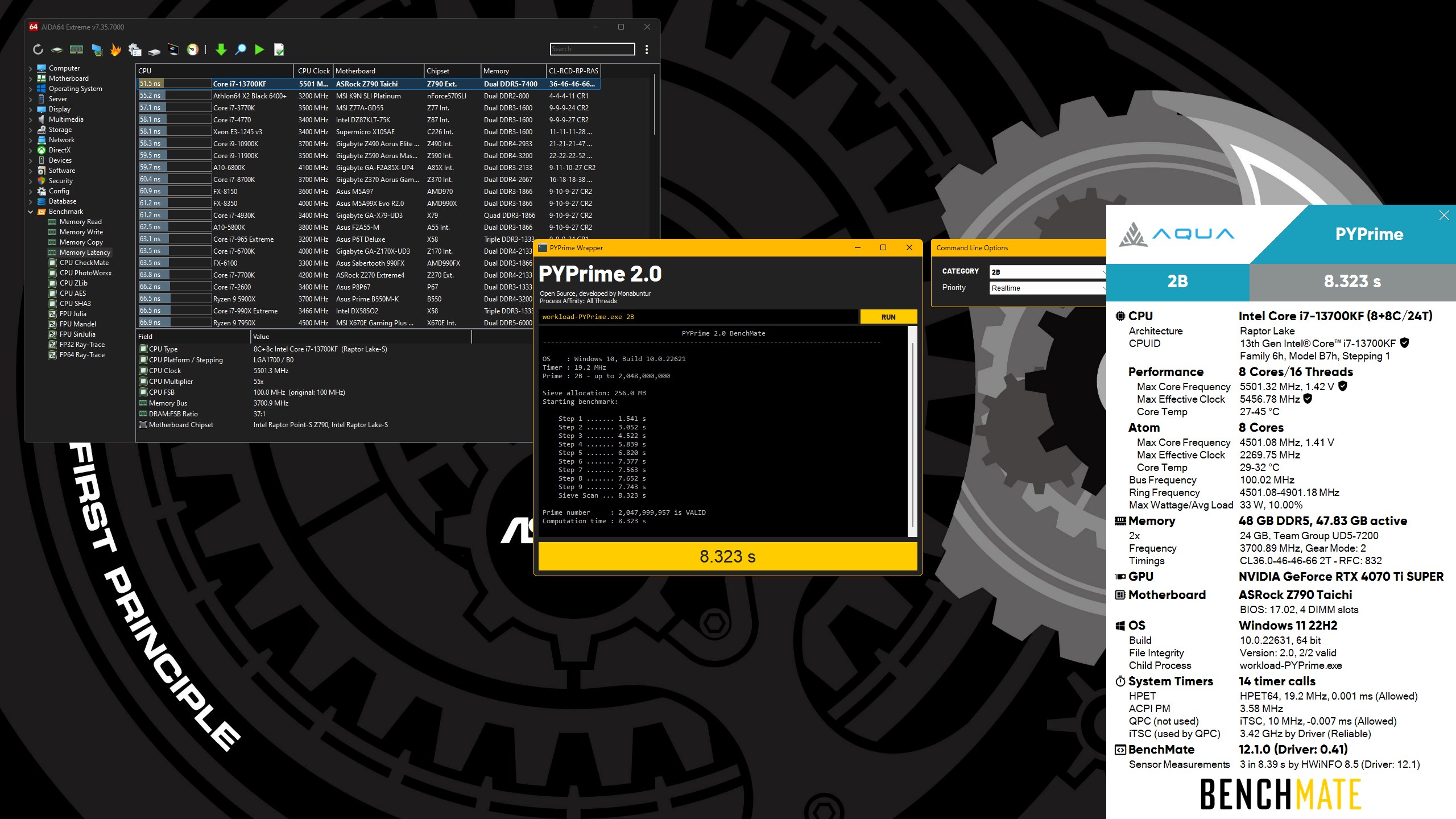Click the green down-arrow update icon
The width and height of the screenshot is (1456, 819).
221,49
